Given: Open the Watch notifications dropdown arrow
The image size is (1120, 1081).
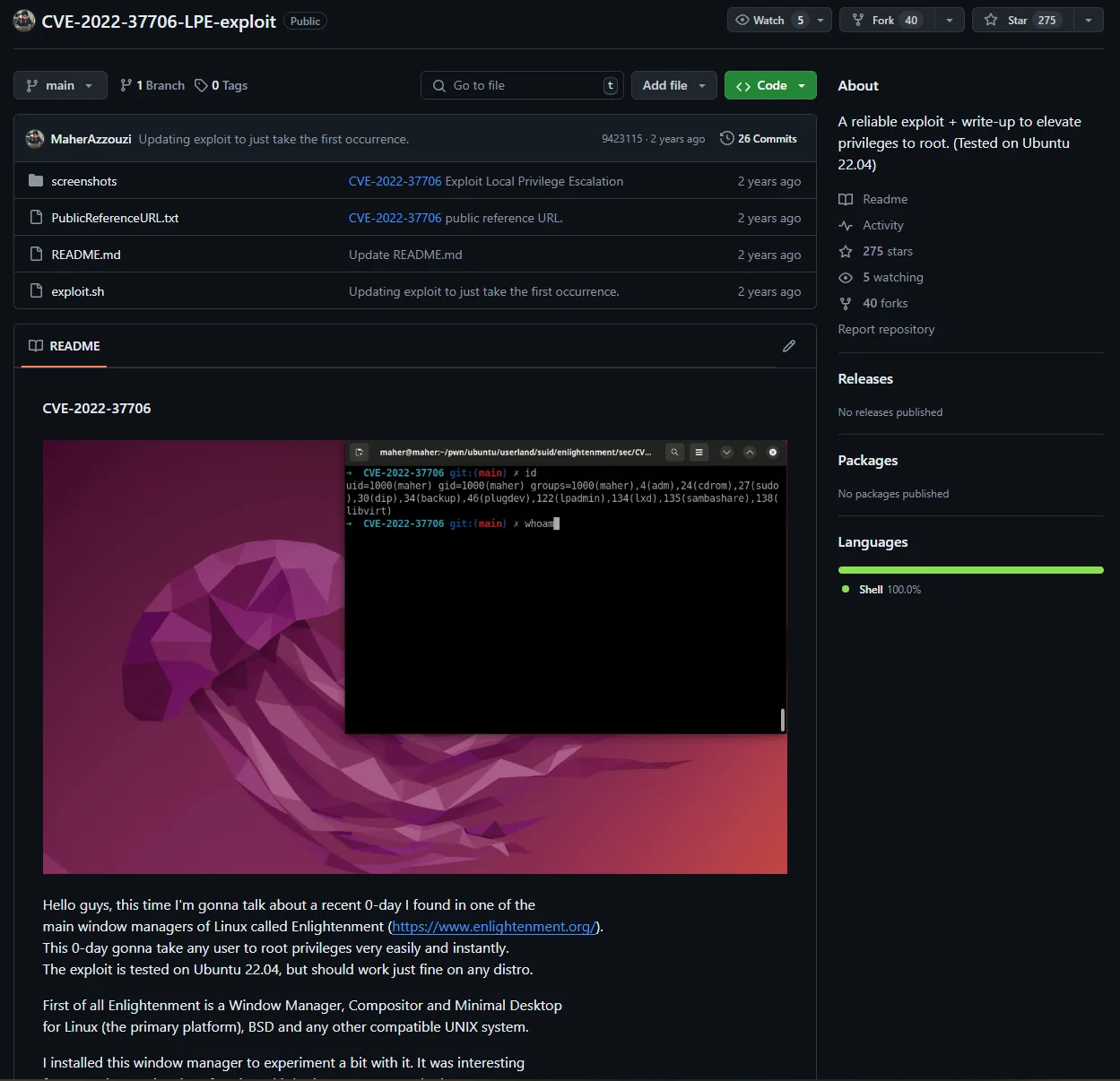Looking at the screenshot, I should [820, 21].
